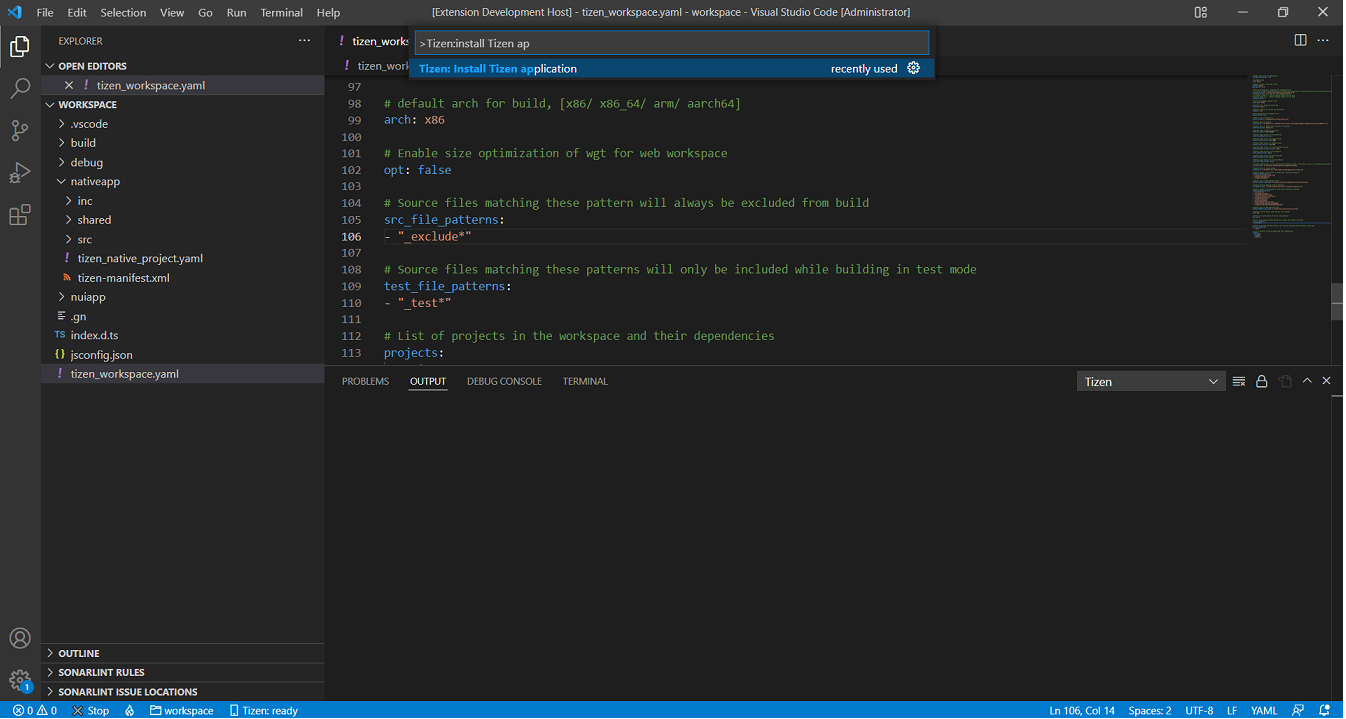Toggle auto-scroll lock in the Output panel

click(x=1261, y=381)
